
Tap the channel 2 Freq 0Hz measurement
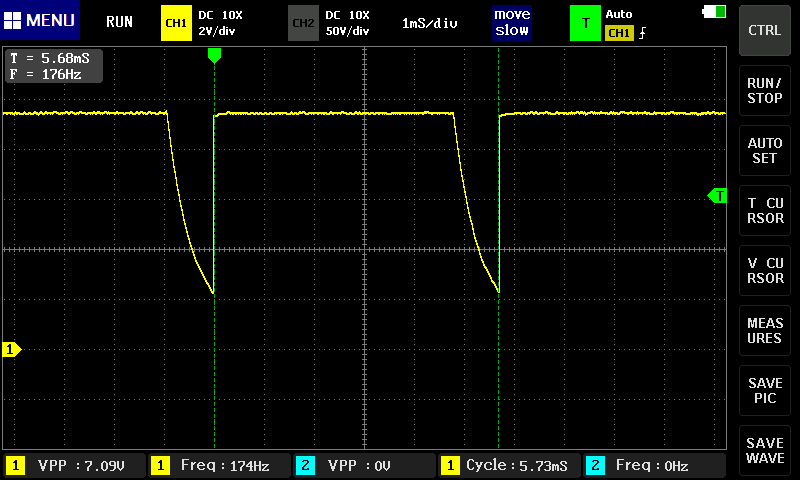(x=655, y=465)
